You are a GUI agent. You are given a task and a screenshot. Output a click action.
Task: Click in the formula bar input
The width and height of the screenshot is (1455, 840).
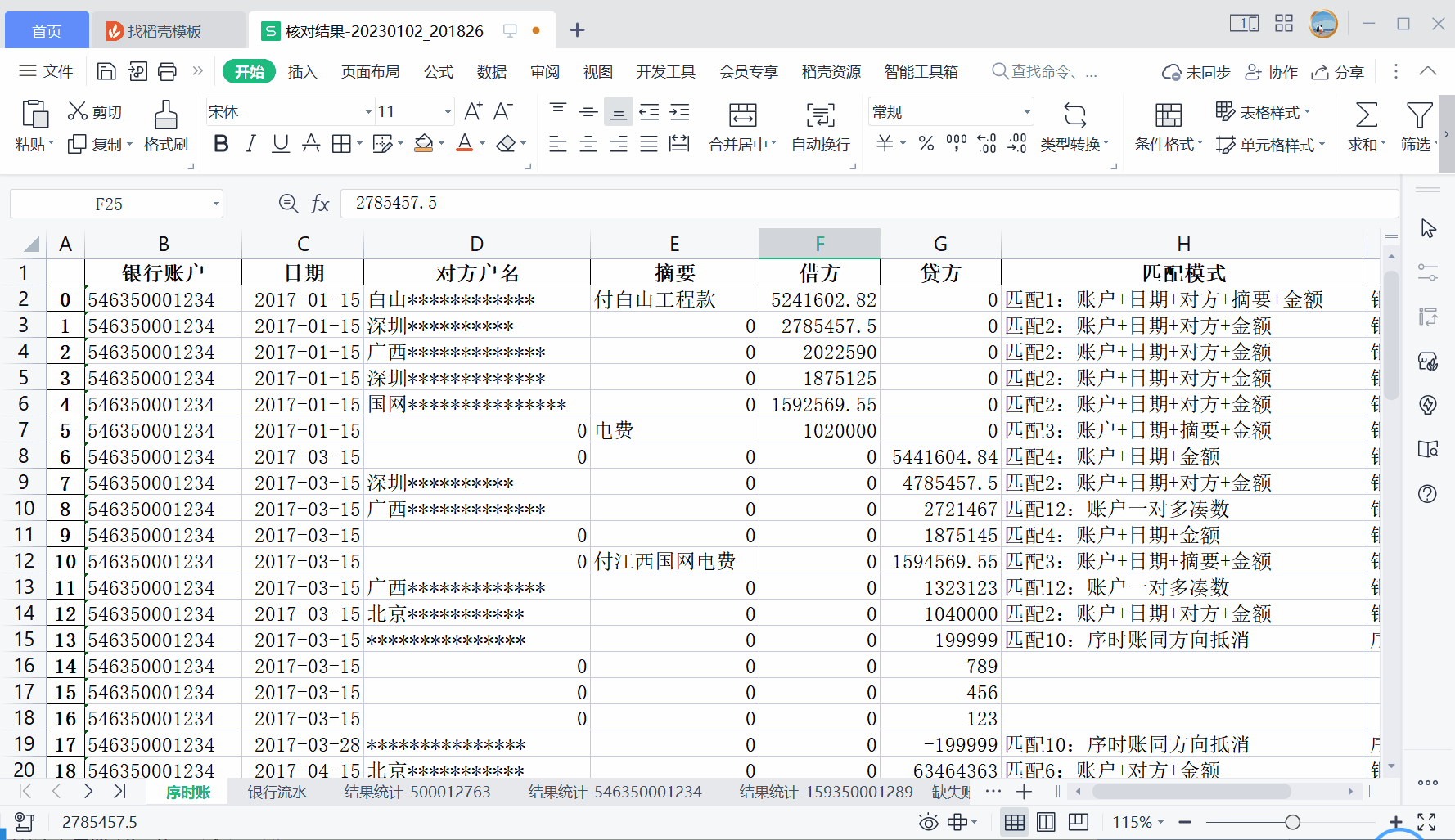(868, 204)
